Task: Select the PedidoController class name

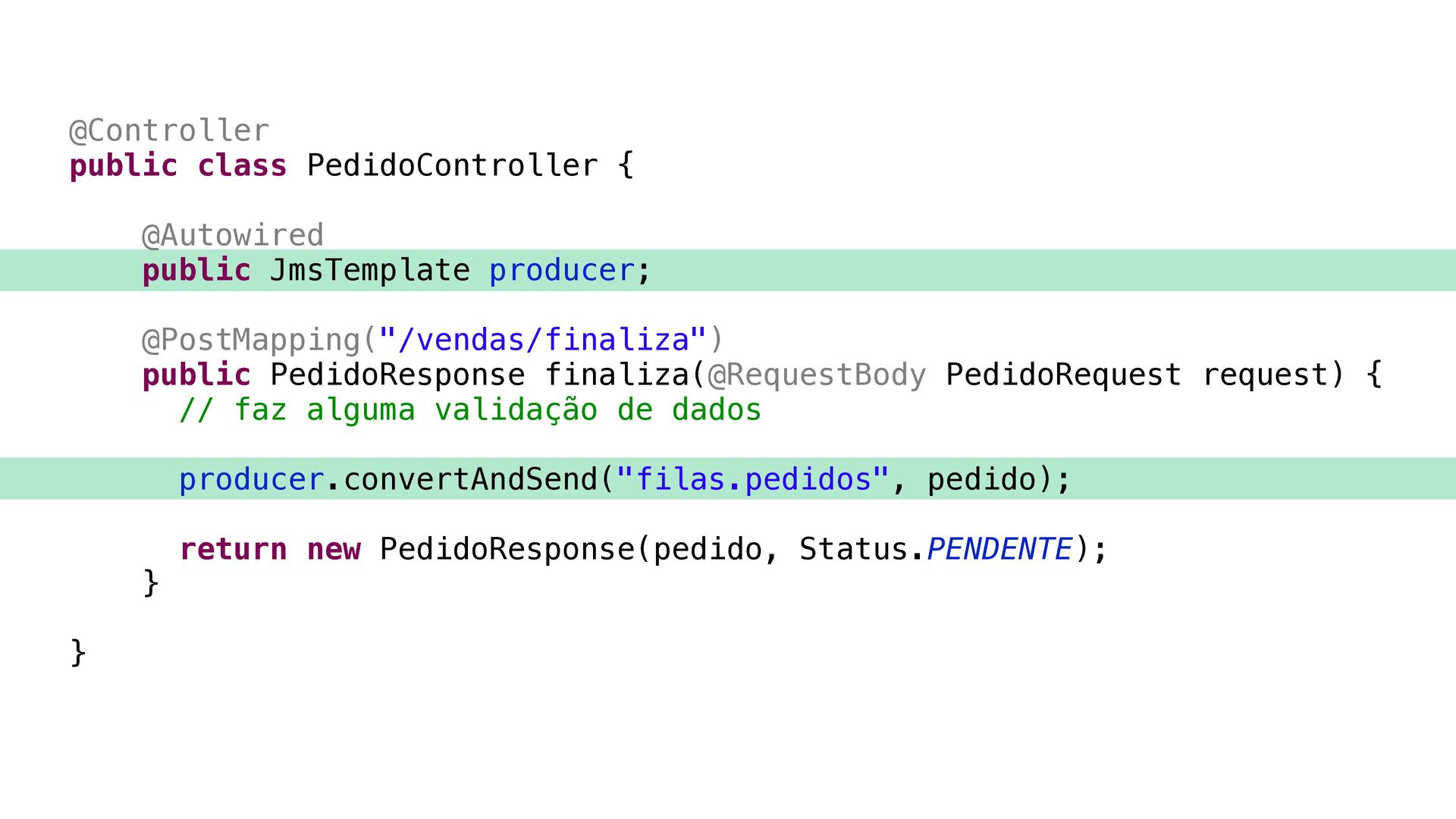Action: pyautogui.click(x=452, y=165)
